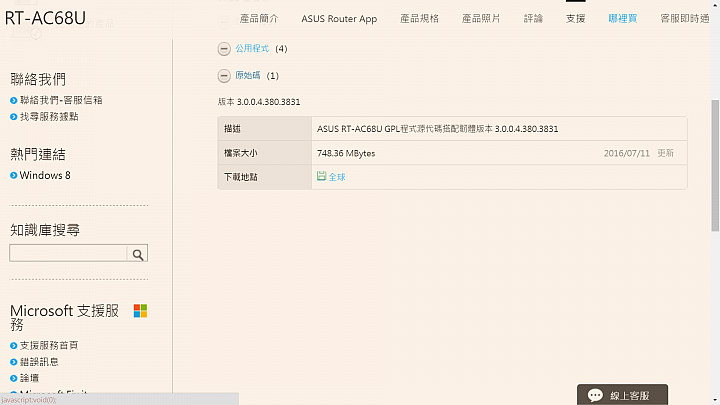Click the RT-AC68U product title
This screenshot has width=720, height=405.
[x=45, y=18]
